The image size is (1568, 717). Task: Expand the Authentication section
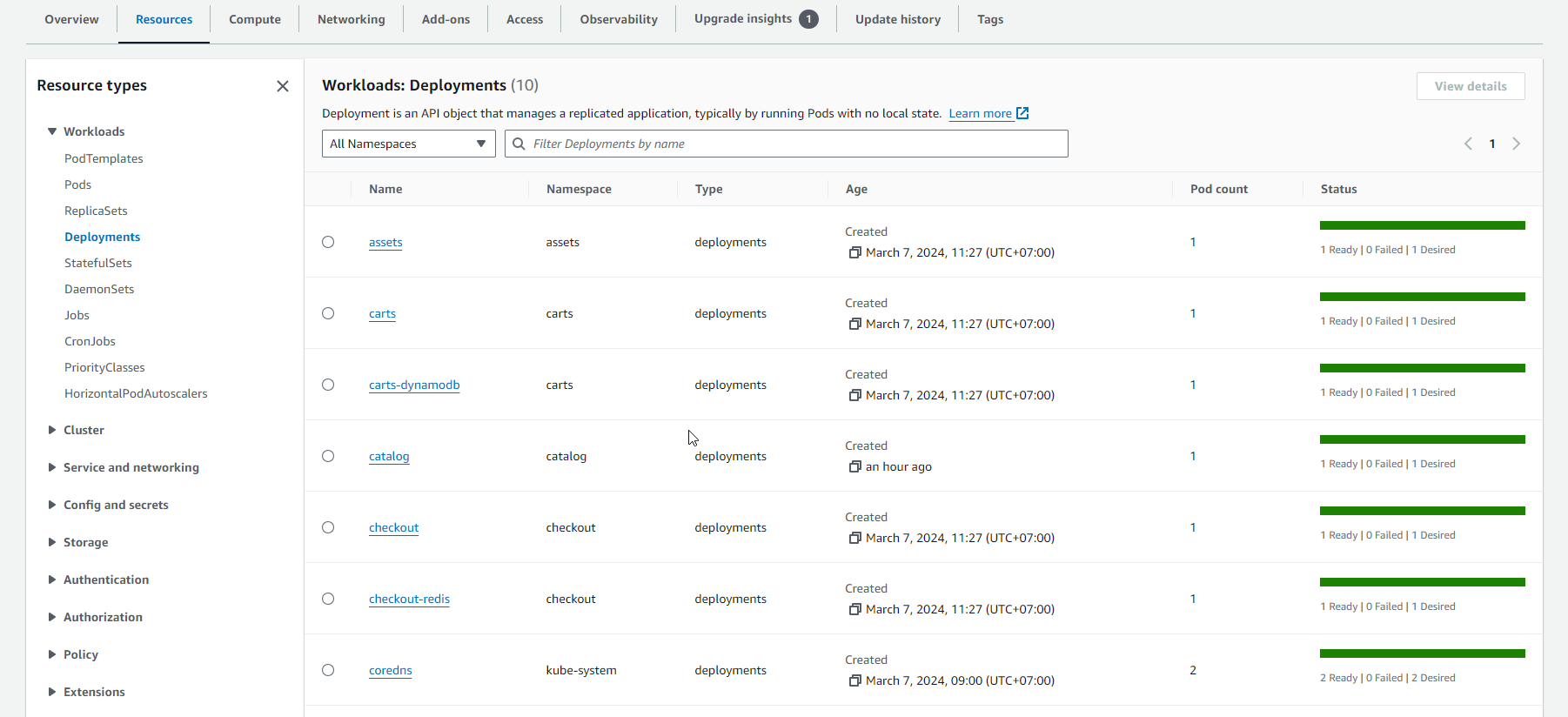tap(52, 580)
